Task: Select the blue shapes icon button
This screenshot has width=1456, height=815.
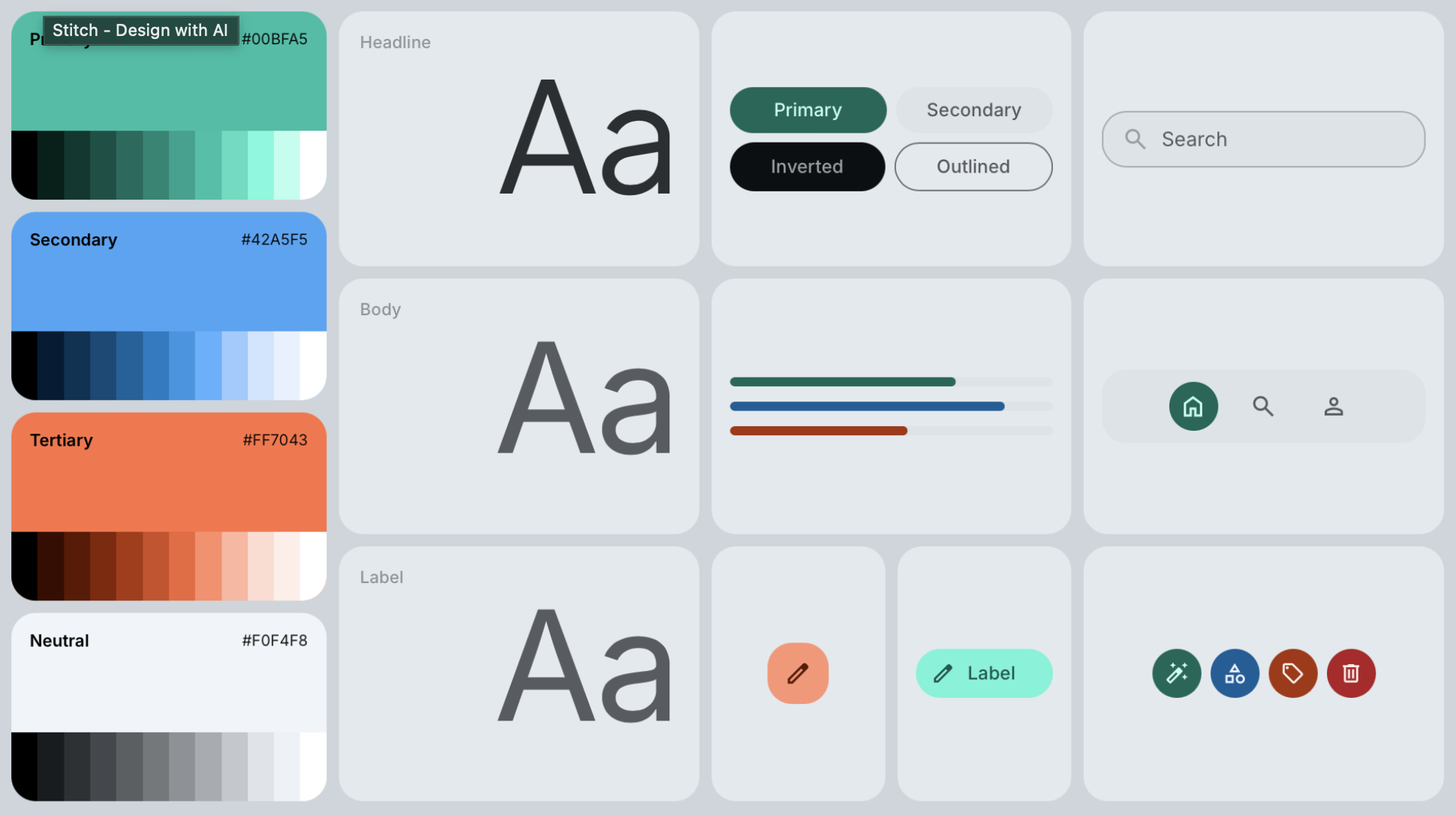Action: click(1235, 673)
